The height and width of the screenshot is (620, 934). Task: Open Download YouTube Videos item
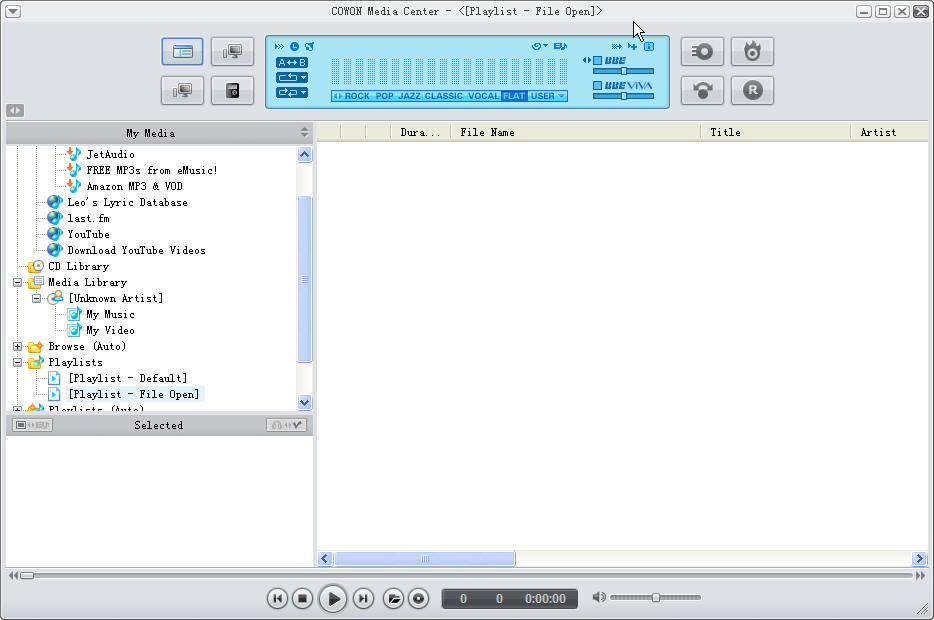pos(136,251)
